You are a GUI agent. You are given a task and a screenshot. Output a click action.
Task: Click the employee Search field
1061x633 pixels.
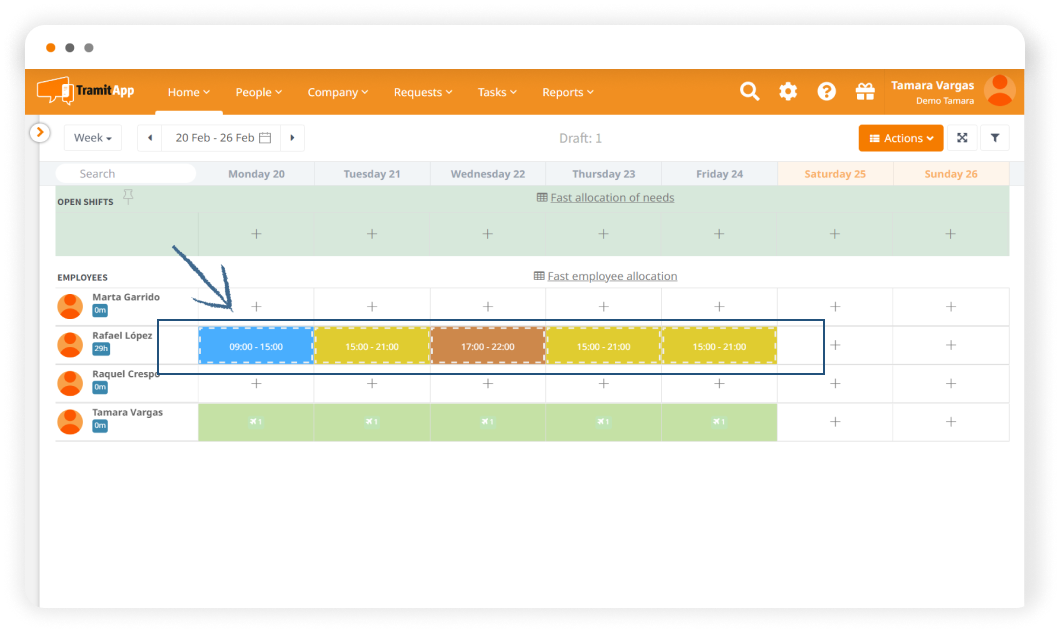click(125, 174)
